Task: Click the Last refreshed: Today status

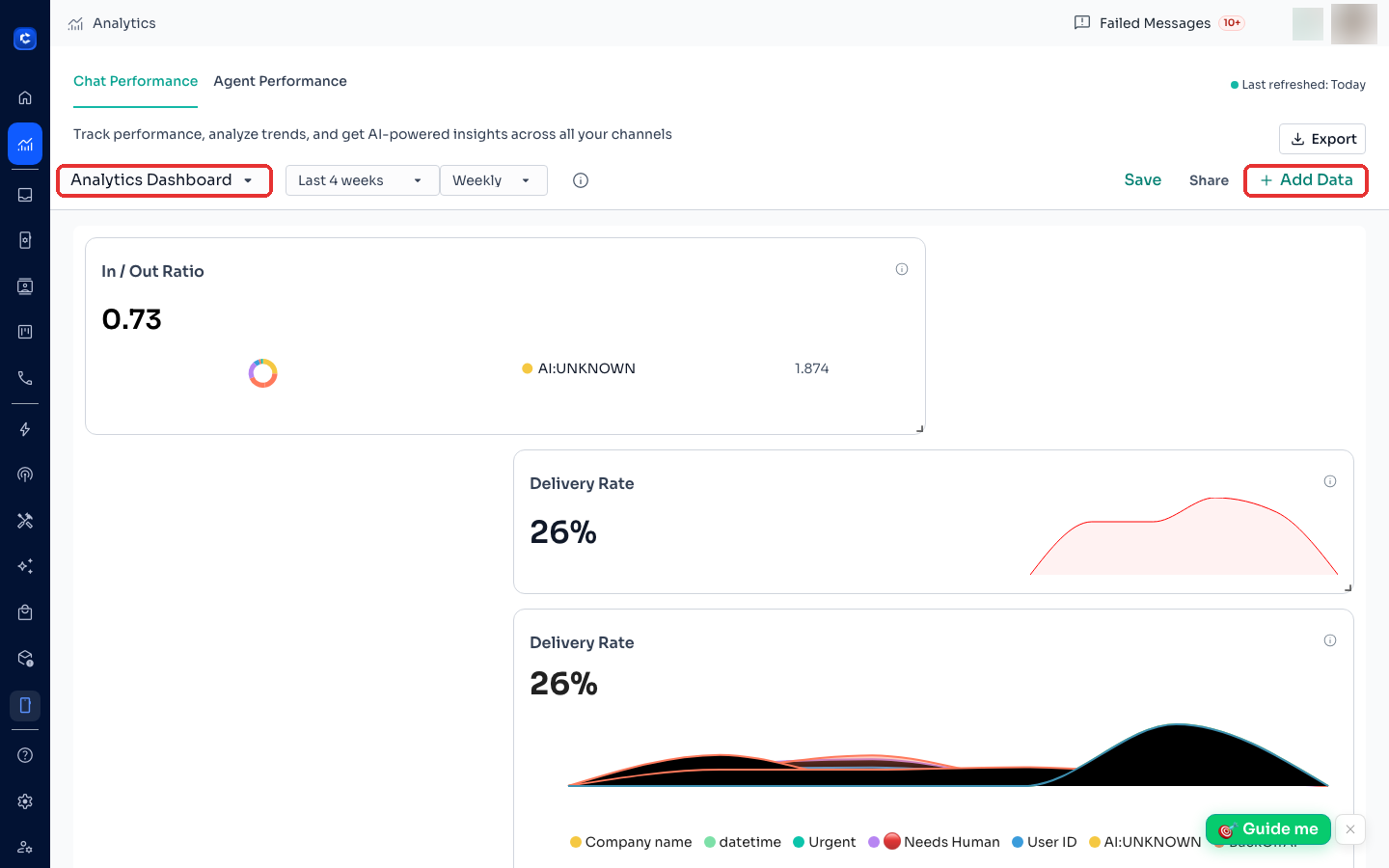Action: click(x=1298, y=85)
